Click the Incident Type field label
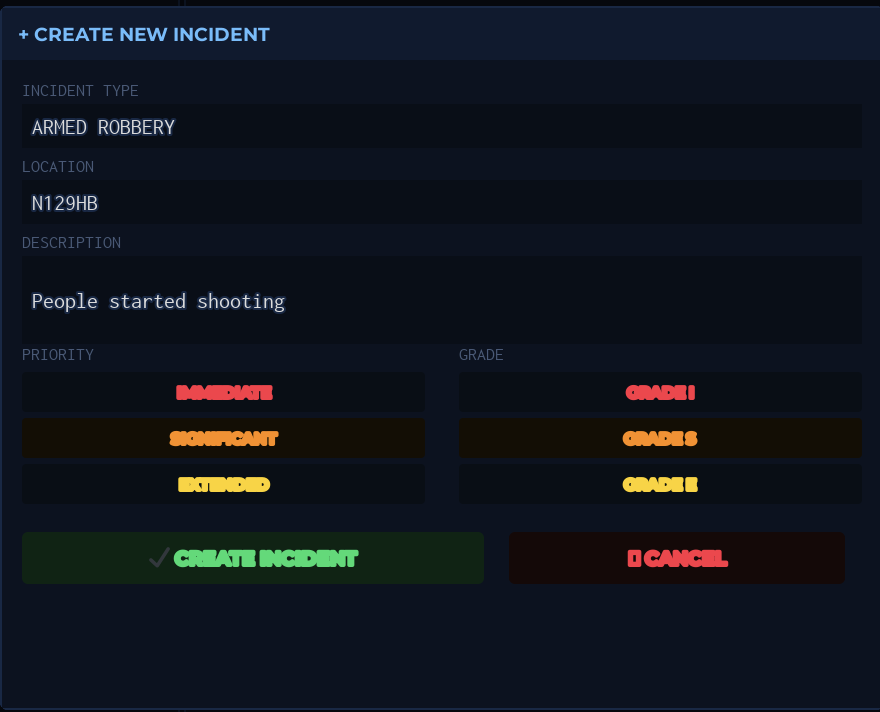 [x=80, y=91]
